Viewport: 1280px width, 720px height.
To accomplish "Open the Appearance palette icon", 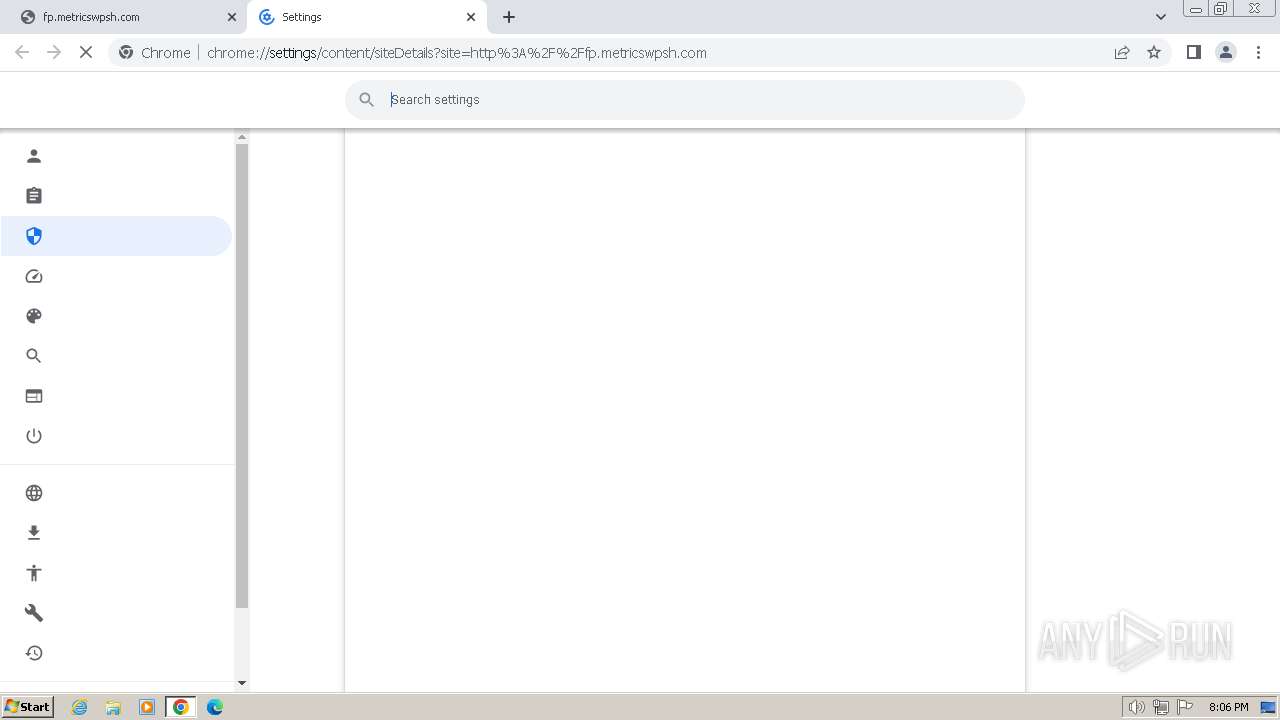I will coord(34,316).
